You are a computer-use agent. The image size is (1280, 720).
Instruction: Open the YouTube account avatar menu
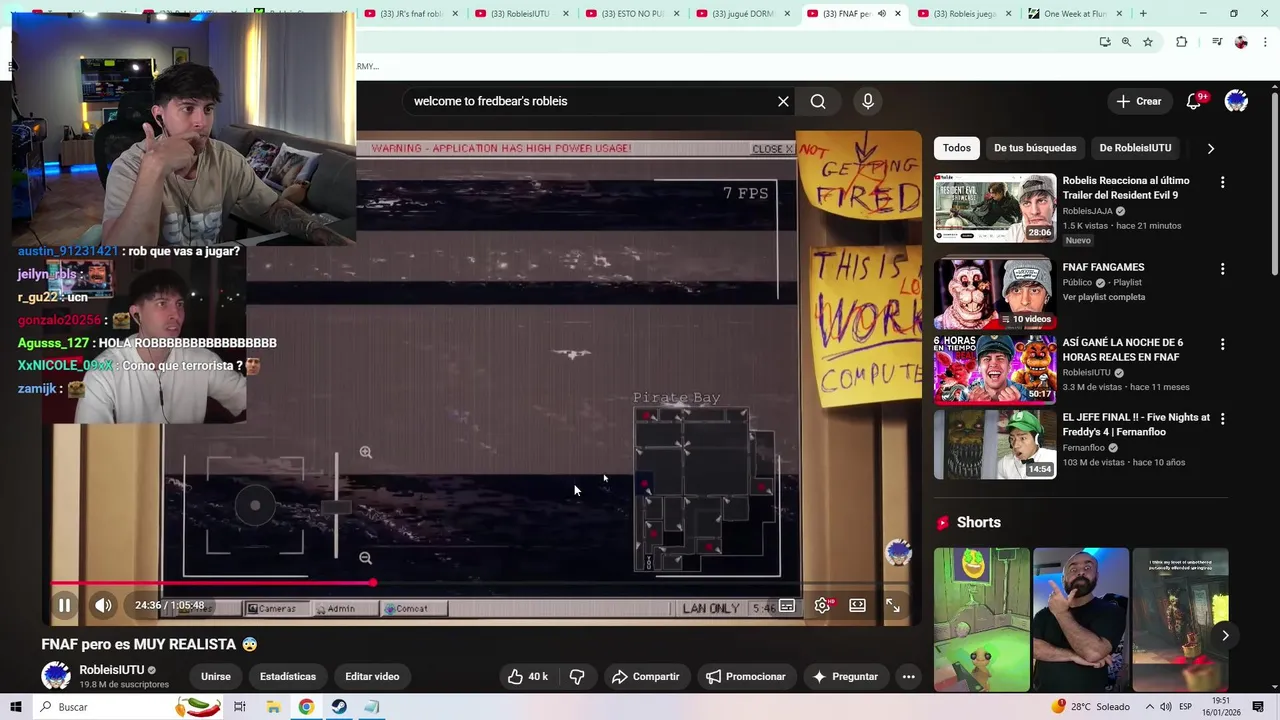[1236, 101]
